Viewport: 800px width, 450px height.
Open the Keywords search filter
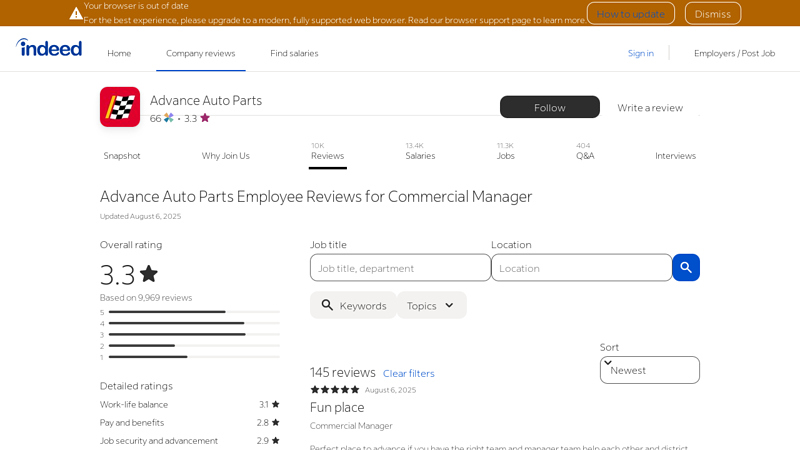coord(353,305)
